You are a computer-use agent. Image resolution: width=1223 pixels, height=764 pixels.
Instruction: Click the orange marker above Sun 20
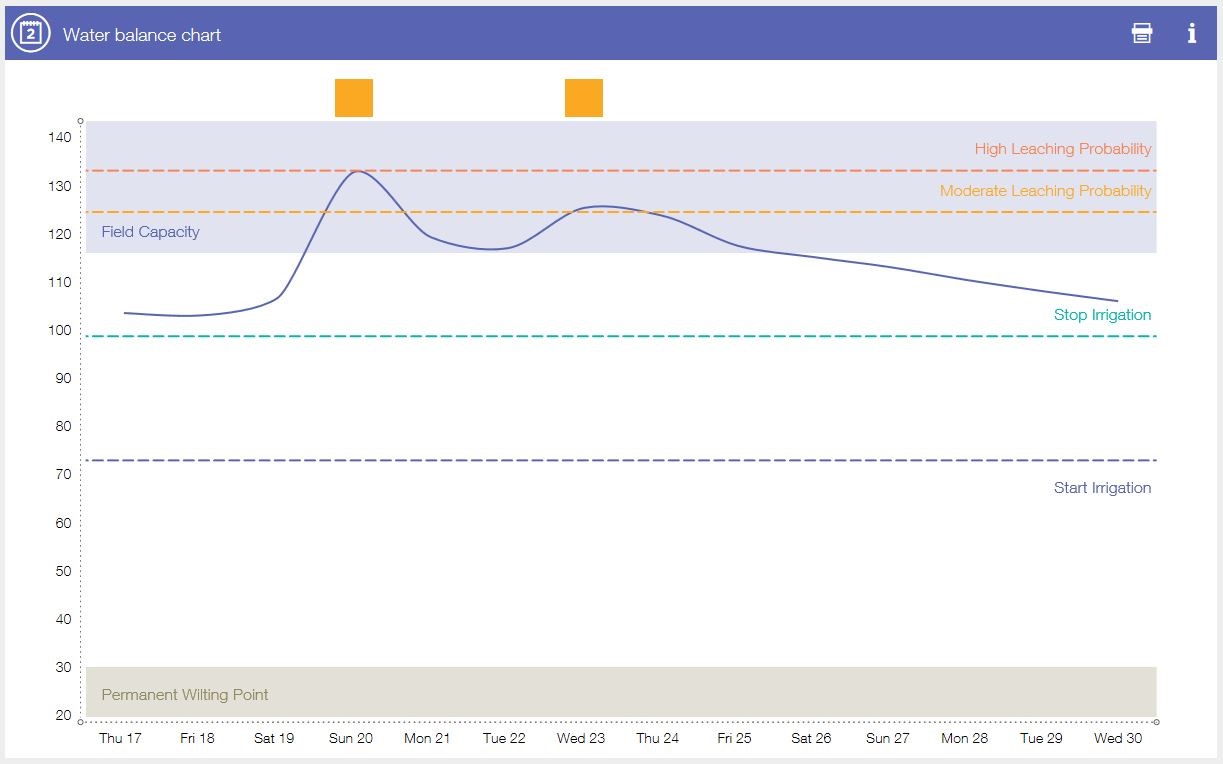pos(353,98)
